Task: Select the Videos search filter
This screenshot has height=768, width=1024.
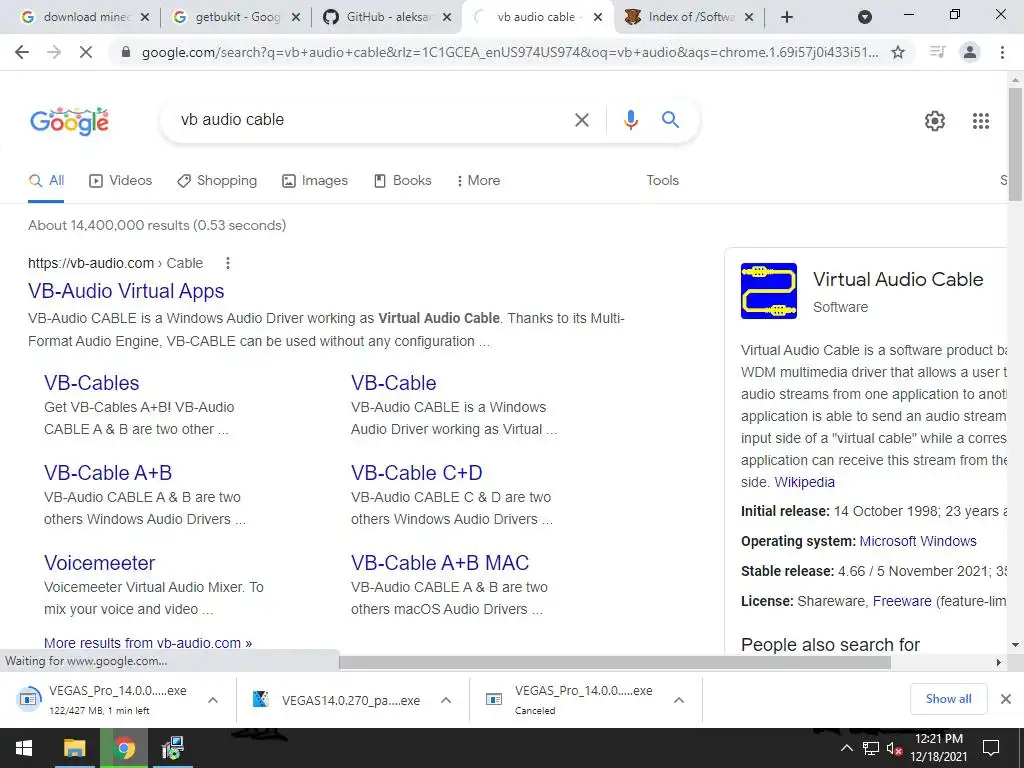Action: coord(121,181)
